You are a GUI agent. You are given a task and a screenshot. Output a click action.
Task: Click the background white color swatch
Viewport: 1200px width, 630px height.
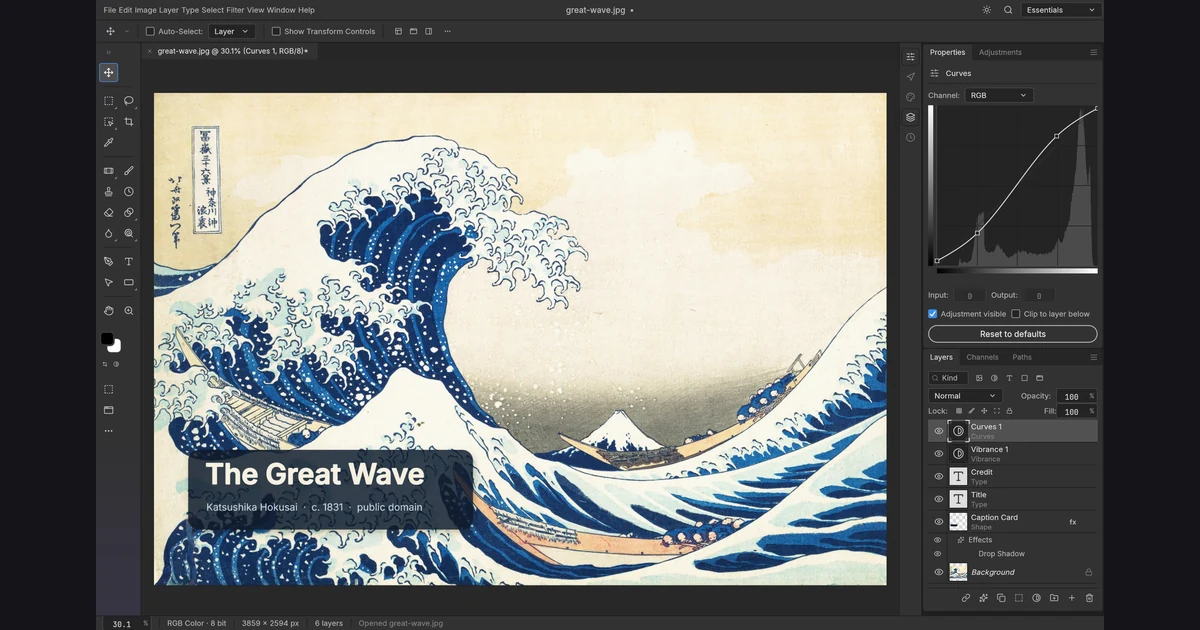pos(117,347)
